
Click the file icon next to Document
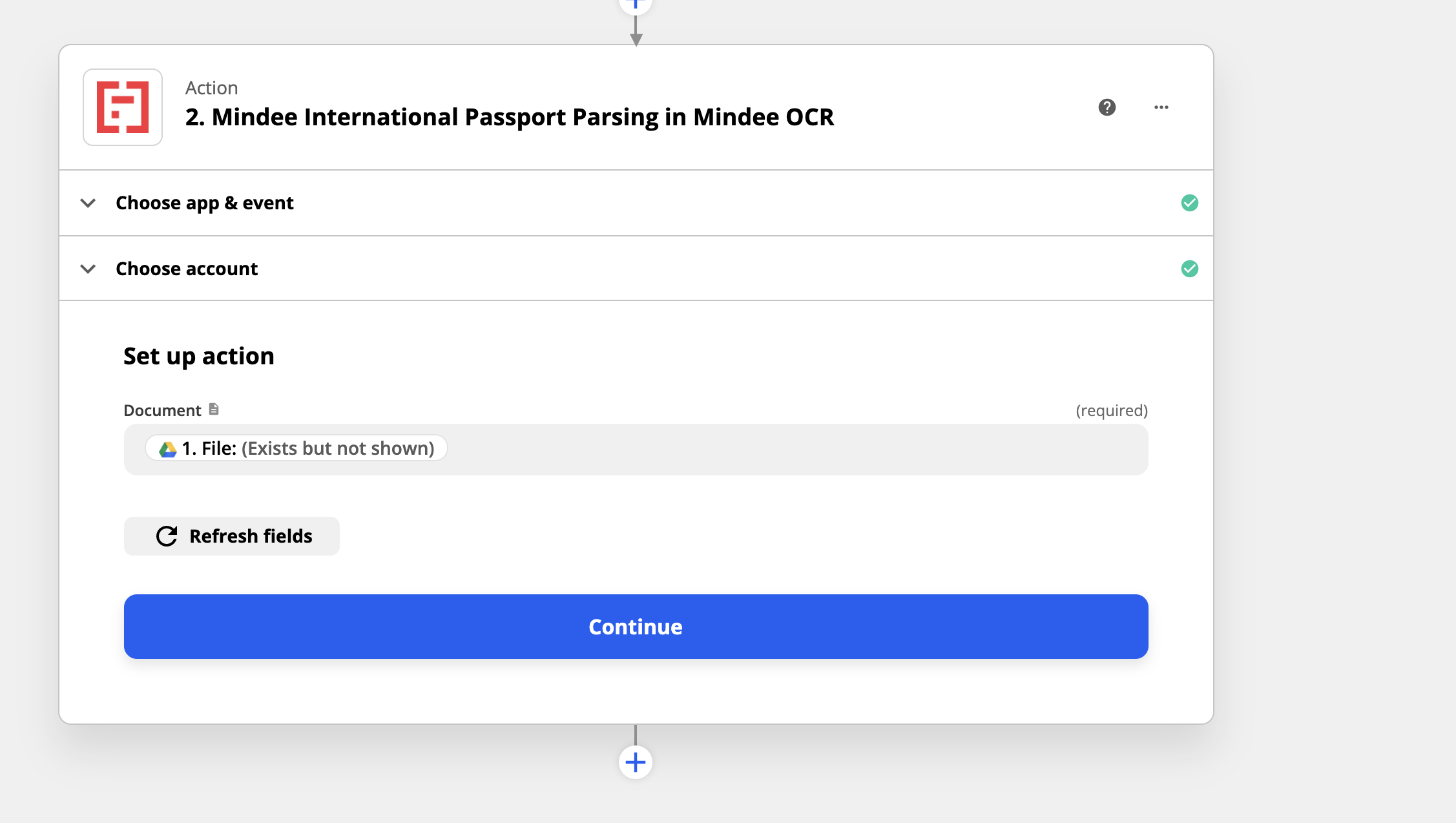click(x=214, y=410)
